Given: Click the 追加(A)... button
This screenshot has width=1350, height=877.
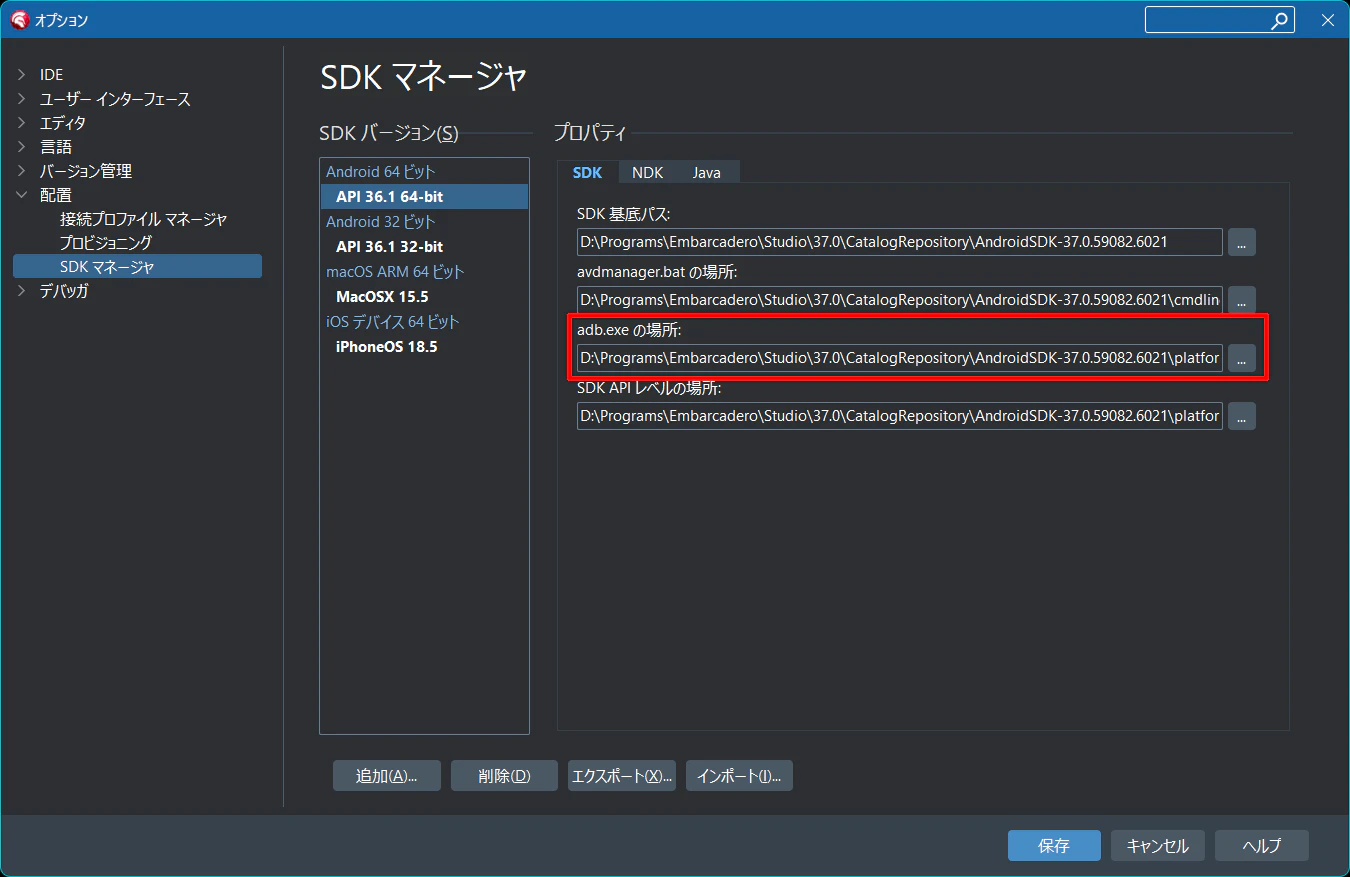Looking at the screenshot, I should coord(387,776).
